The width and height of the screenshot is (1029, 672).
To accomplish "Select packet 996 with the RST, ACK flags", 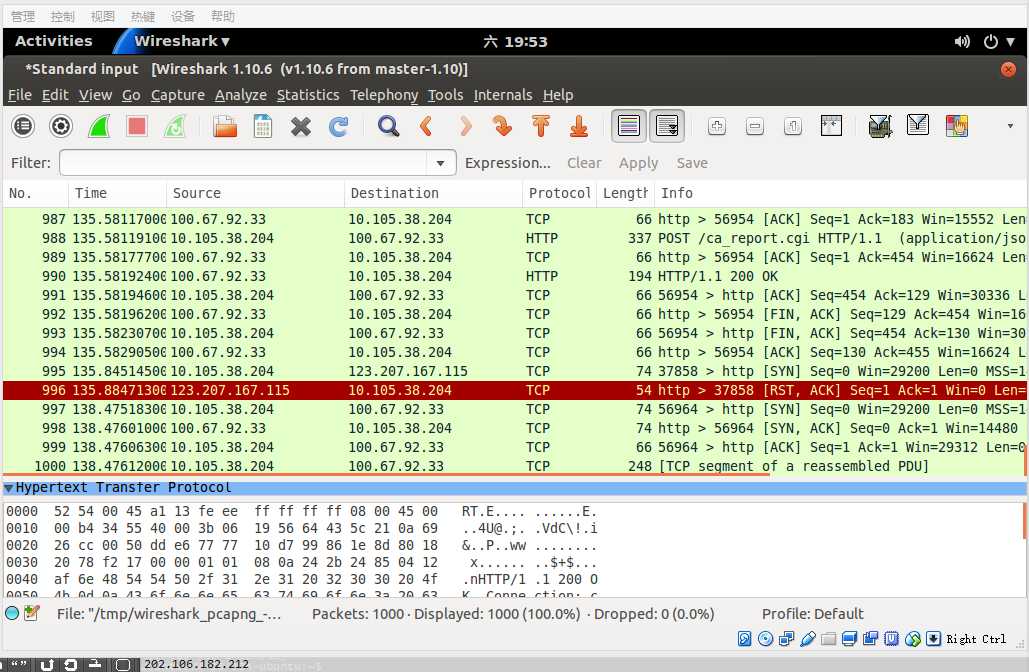I will (514, 390).
